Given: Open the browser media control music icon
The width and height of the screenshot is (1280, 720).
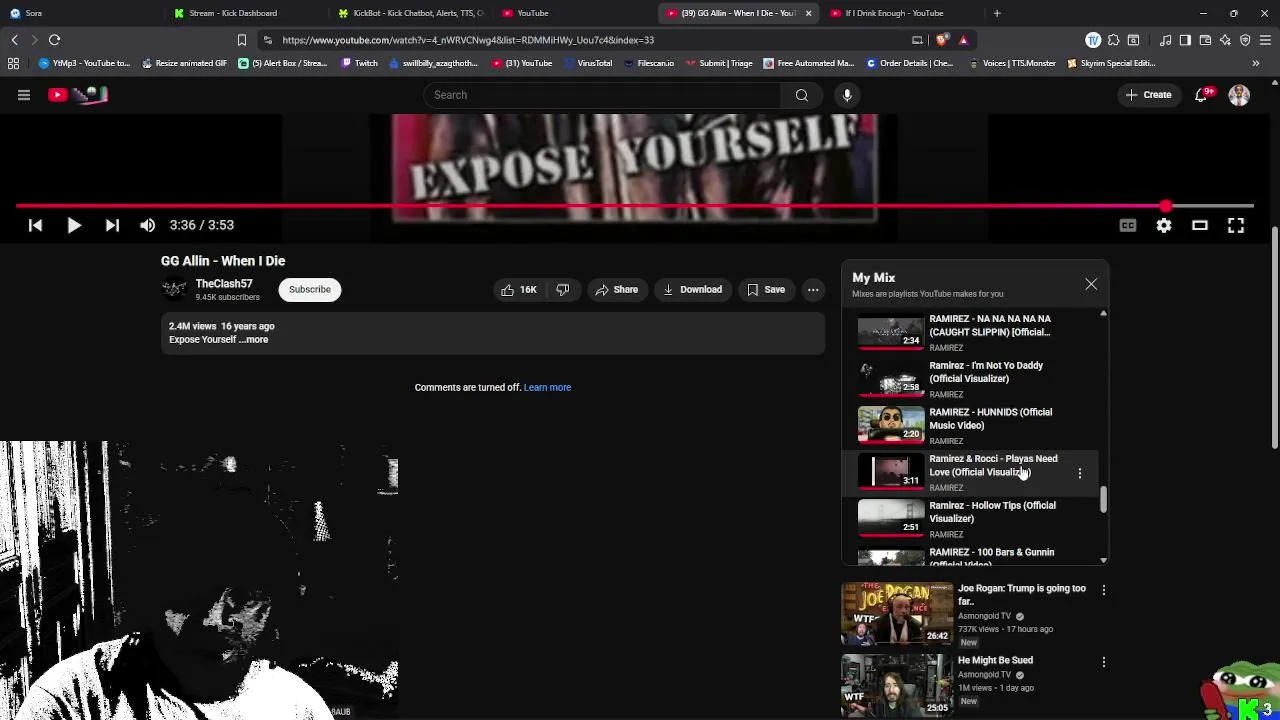Looking at the screenshot, I should point(1165,40).
